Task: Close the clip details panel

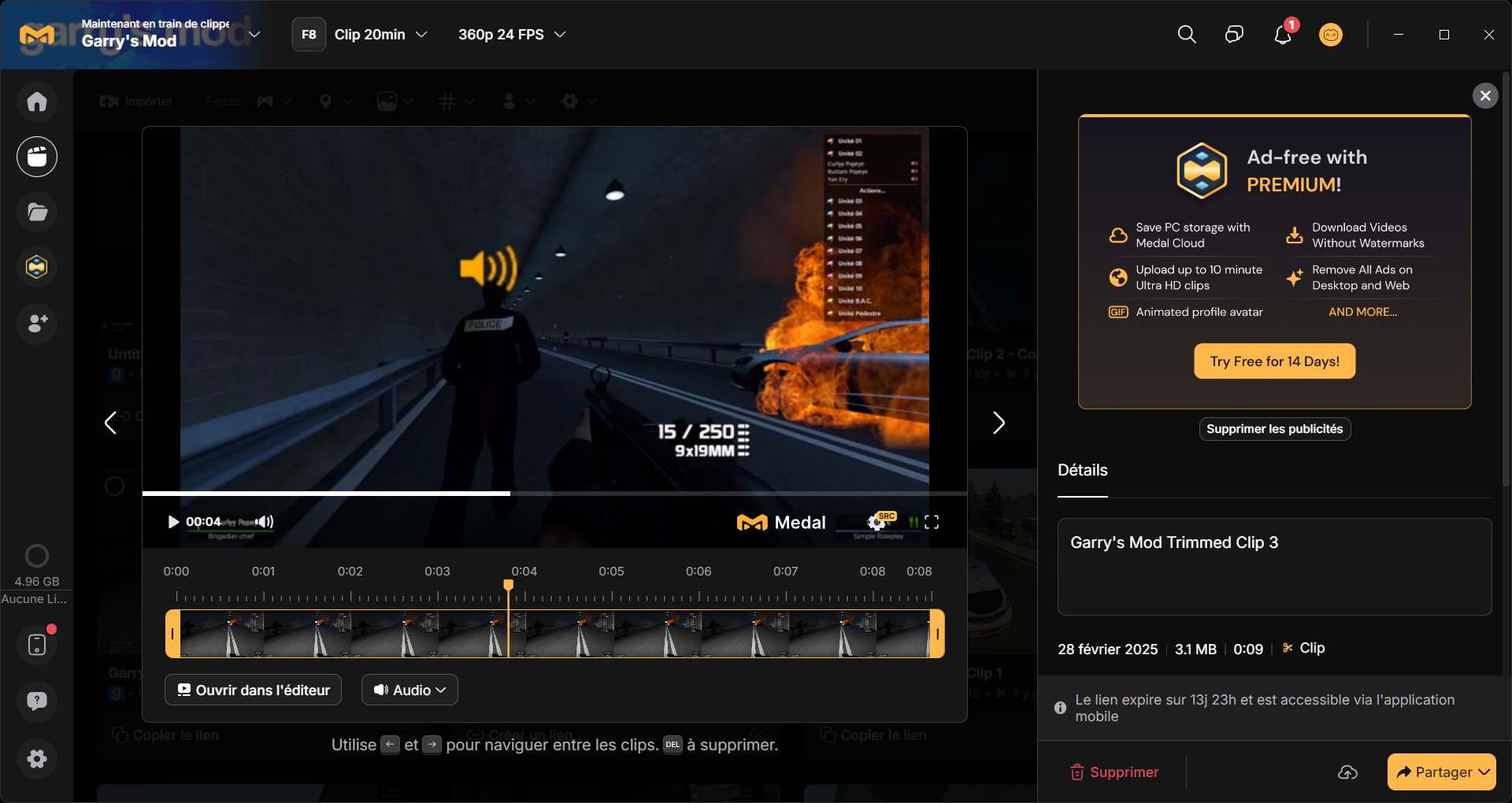Action: coord(1485,96)
